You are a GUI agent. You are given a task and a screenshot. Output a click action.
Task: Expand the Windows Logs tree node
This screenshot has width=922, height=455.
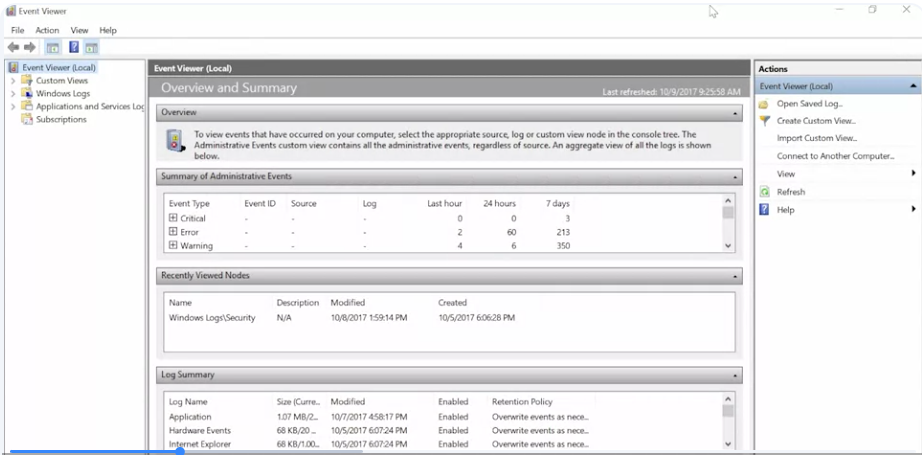(x=13, y=93)
